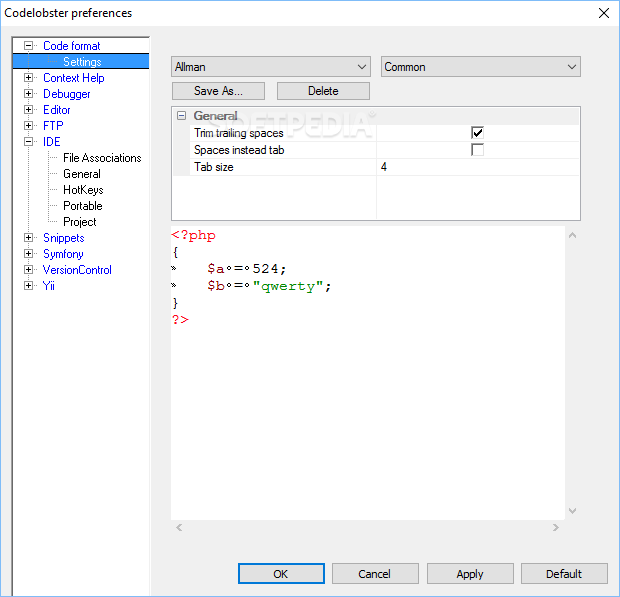Select Code format in the tree
Image resolution: width=620 pixels, height=597 pixels.
72,46
